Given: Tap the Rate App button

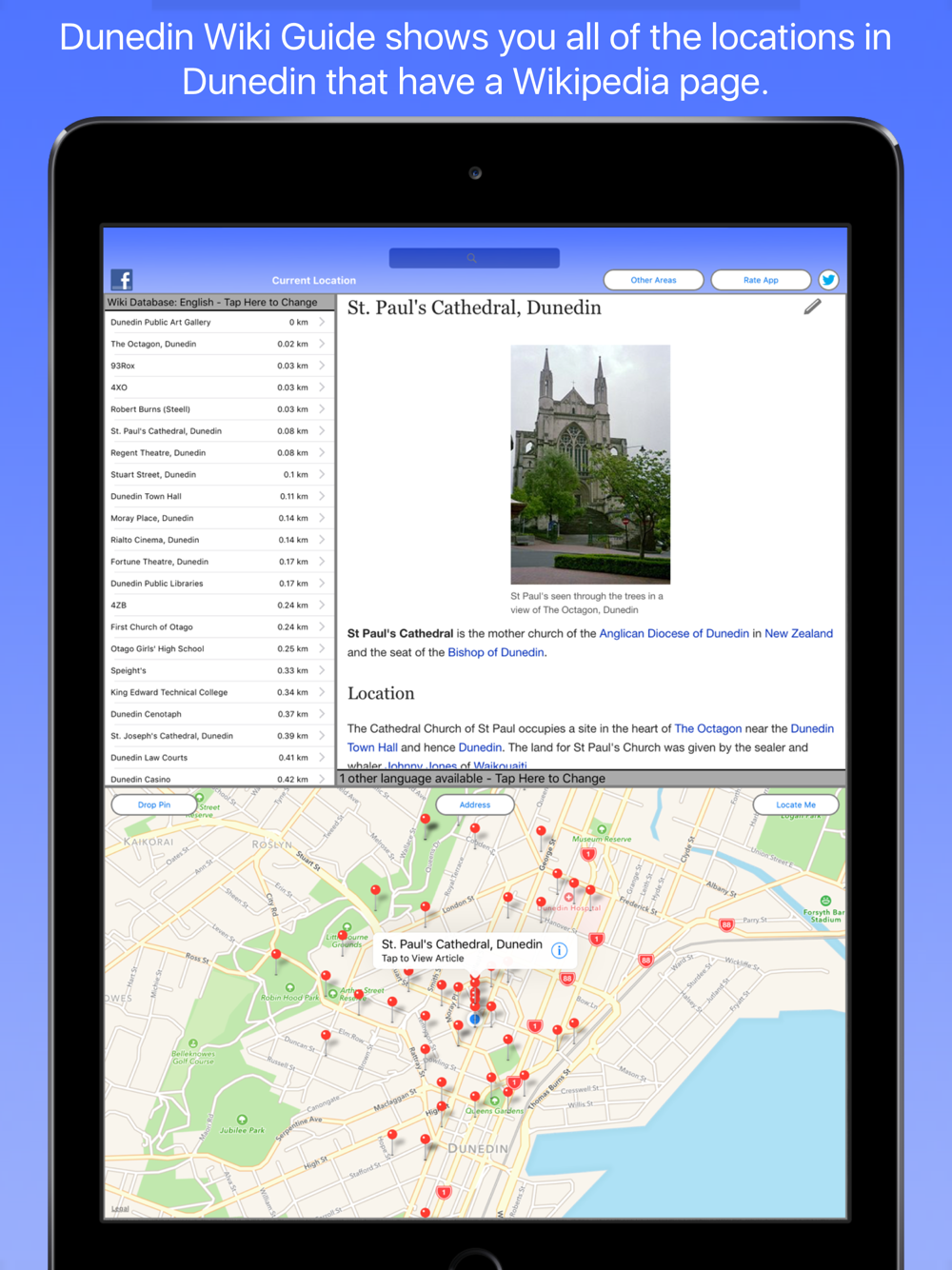Looking at the screenshot, I should pos(761,280).
